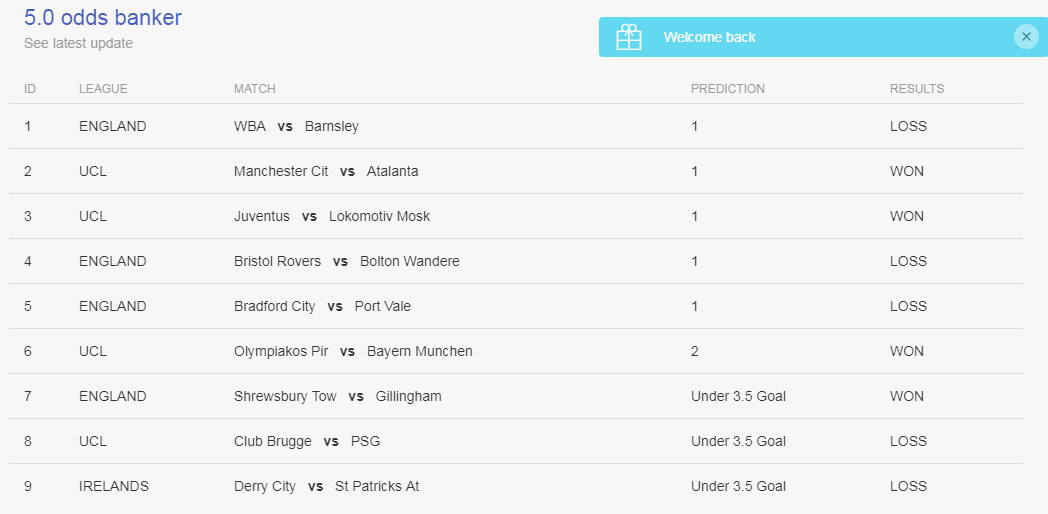
Task: Click the Shrewsbury Tow vs Gillingham match
Action: point(337,397)
